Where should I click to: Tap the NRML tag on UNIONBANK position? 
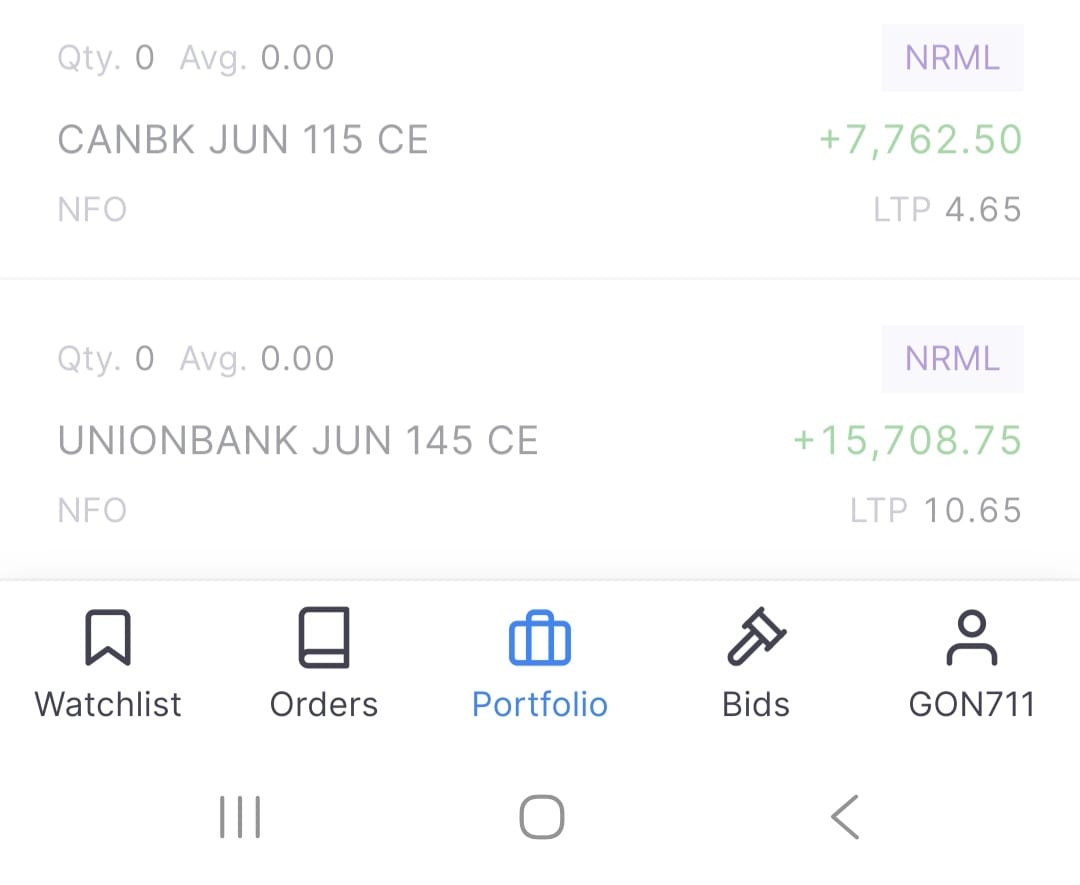(953, 359)
